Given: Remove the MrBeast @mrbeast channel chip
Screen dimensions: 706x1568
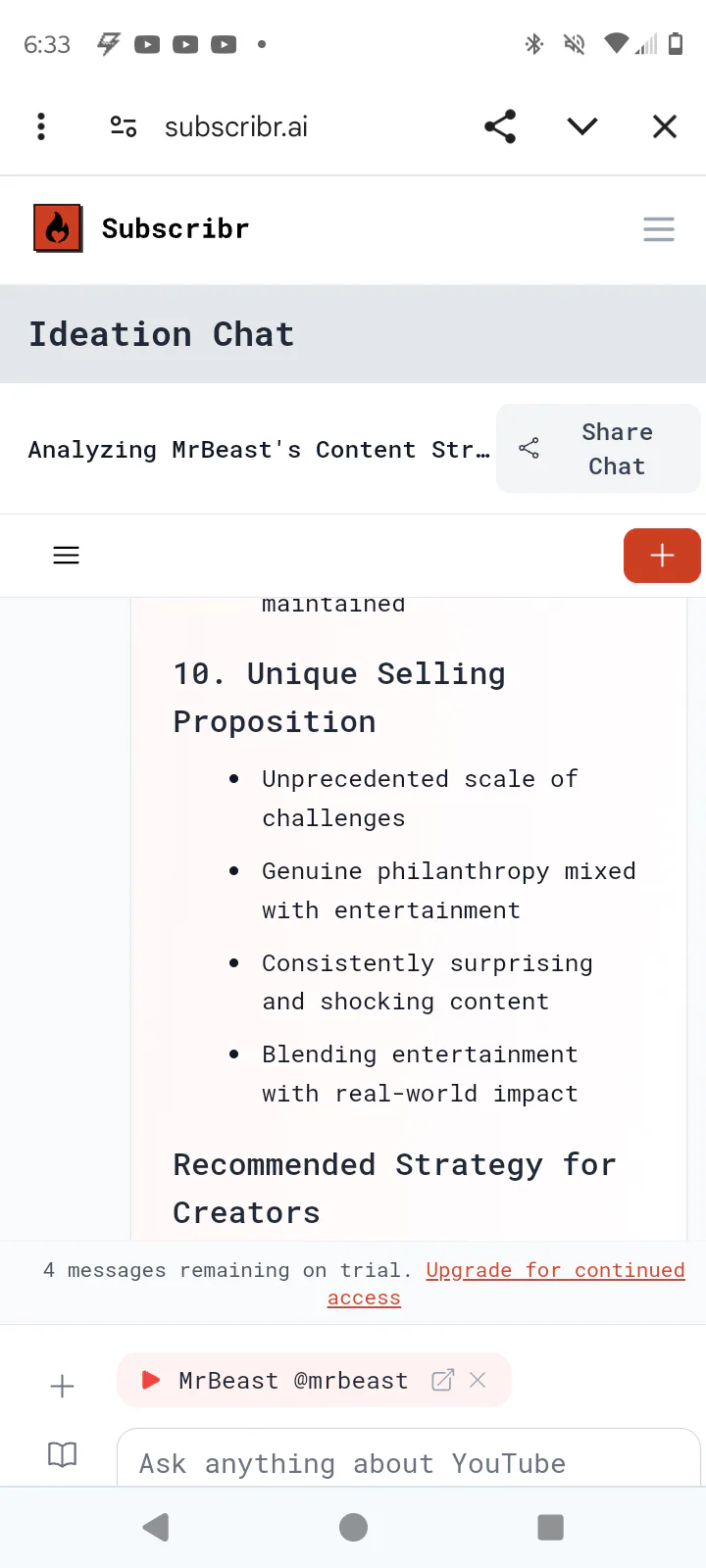Looking at the screenshot, I should point(479,1380).
